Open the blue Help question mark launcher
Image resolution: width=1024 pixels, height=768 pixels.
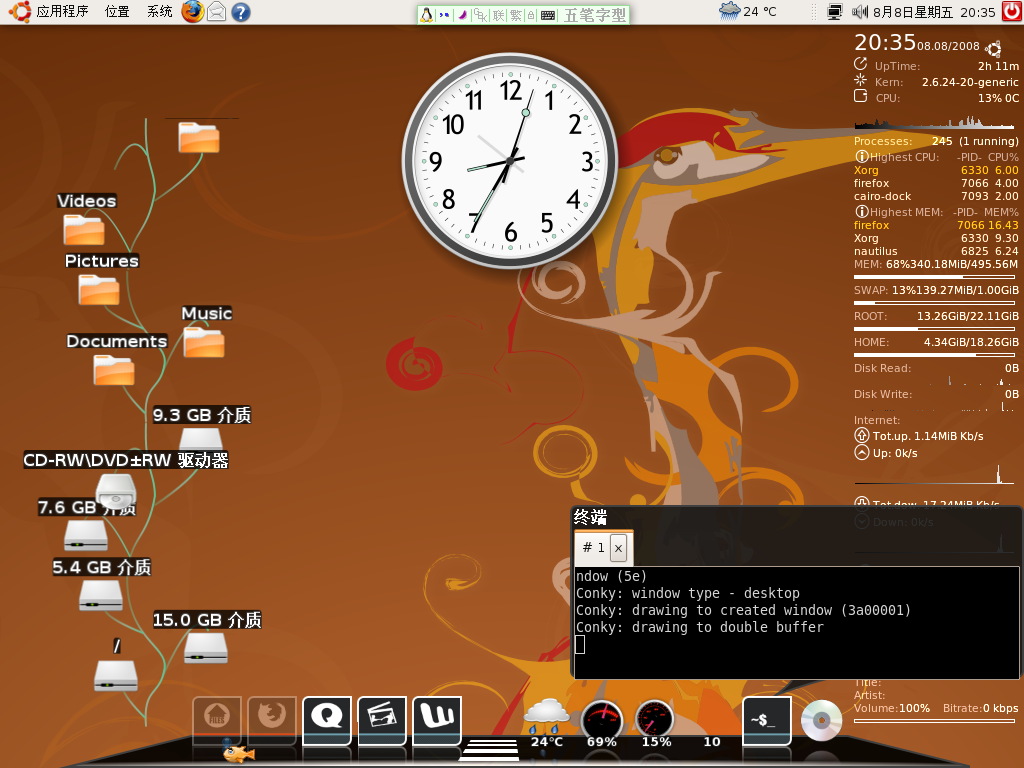pyautogui.click(x=241, y=12)
